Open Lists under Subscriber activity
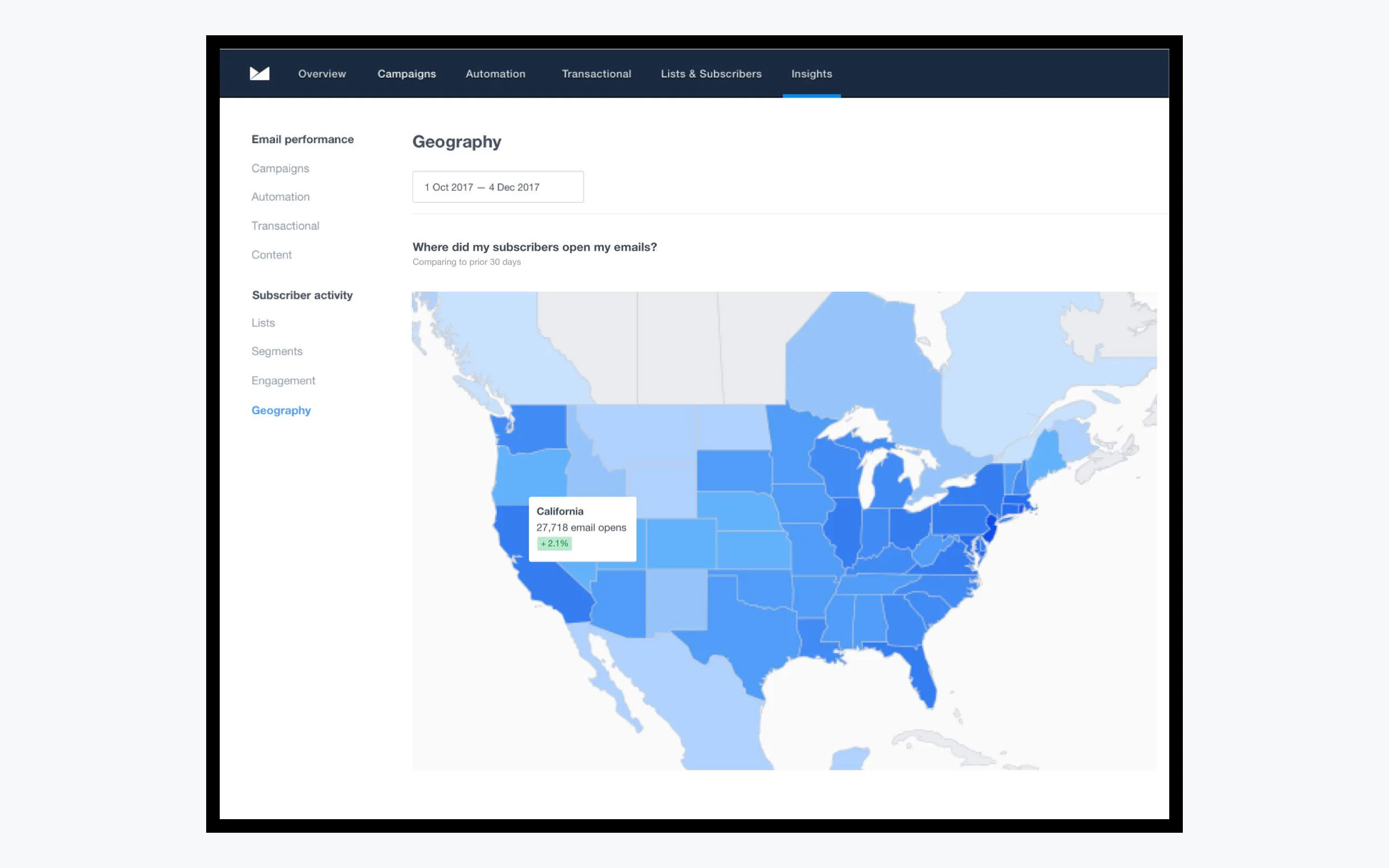The width and height of the screenshot is (1389, 868). point(263,323)
